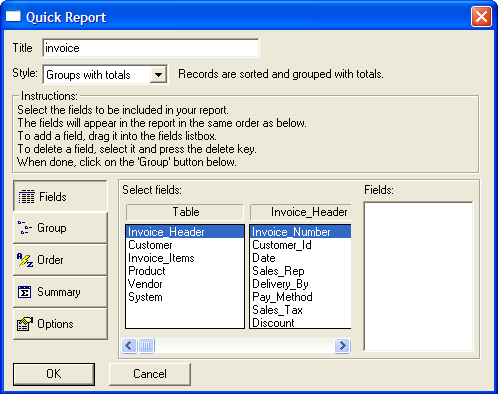Open the Style dropdown arrow
Viewport: 498px width, 394px height.
tap(158, 74)
